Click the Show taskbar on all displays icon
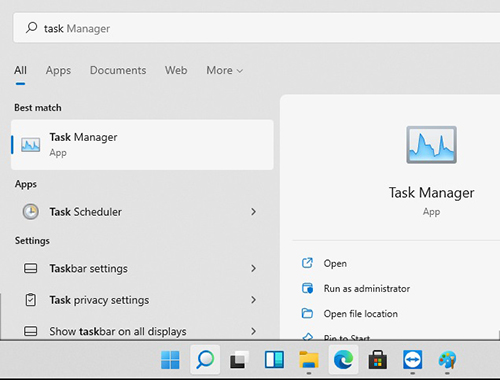 (x=31, y=331)
